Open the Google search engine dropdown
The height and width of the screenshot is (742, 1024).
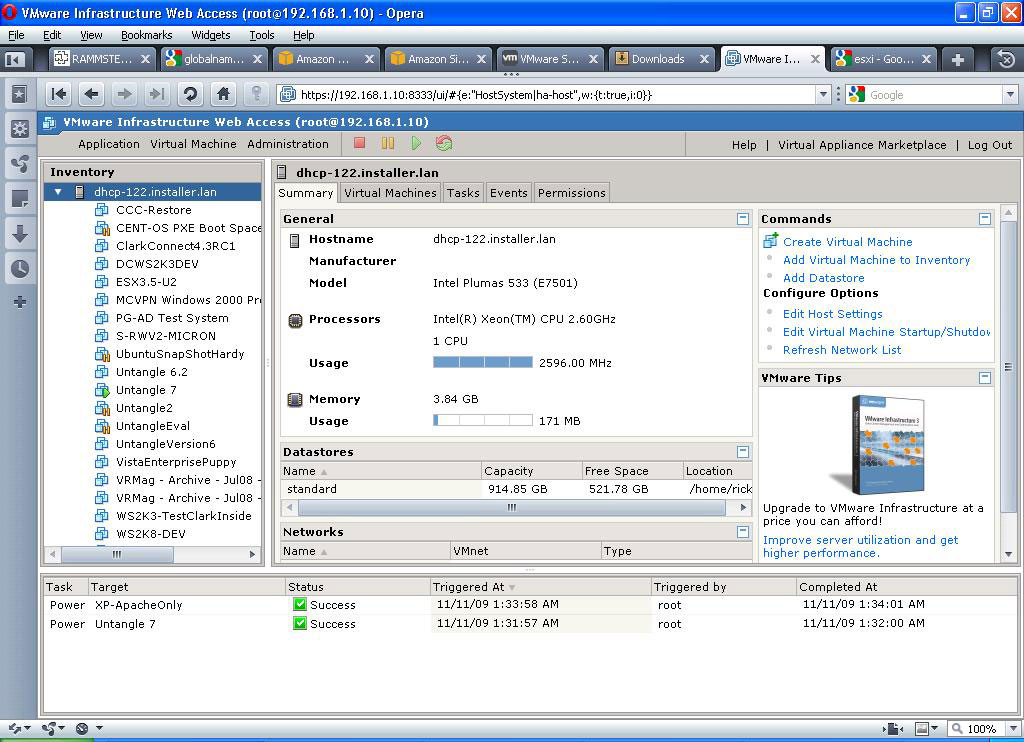[x=1010, y=95]
